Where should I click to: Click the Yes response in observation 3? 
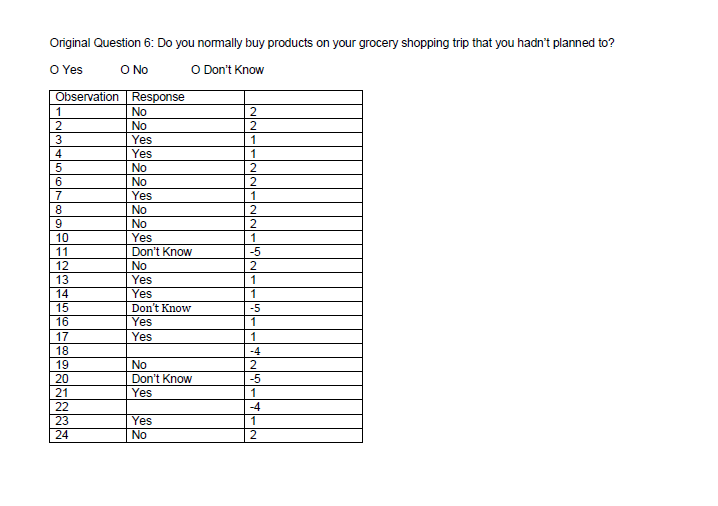point(185,140)
